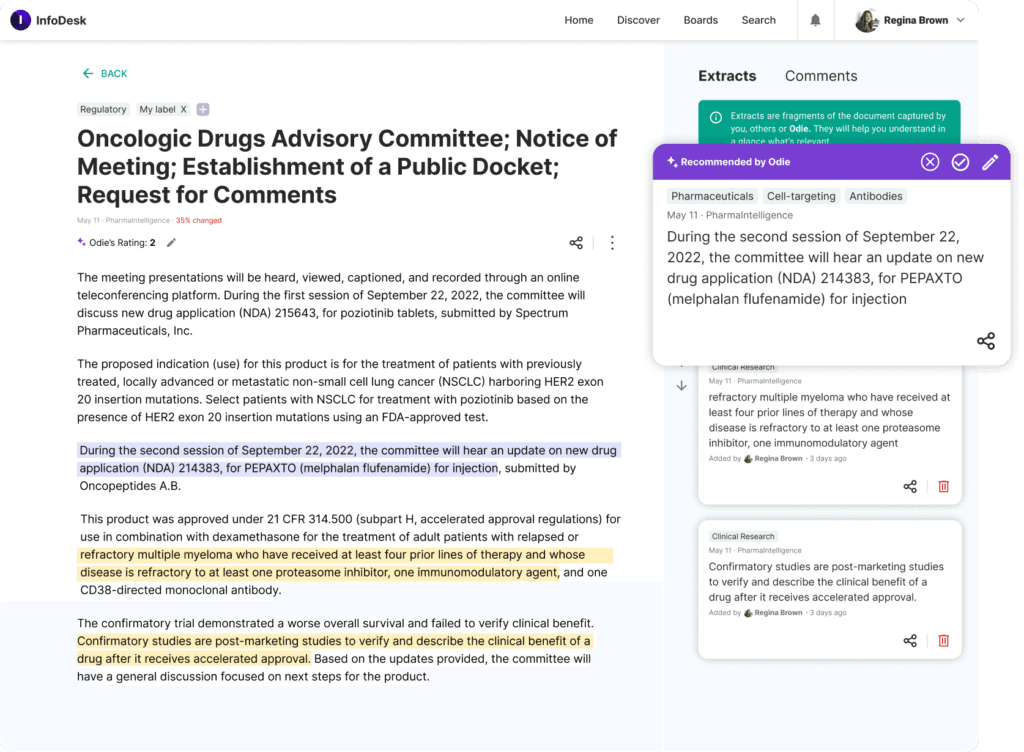Click the Confirmatory studies extract card text
The height and width of the screenshot is (752, 1024).
point(826,582)
